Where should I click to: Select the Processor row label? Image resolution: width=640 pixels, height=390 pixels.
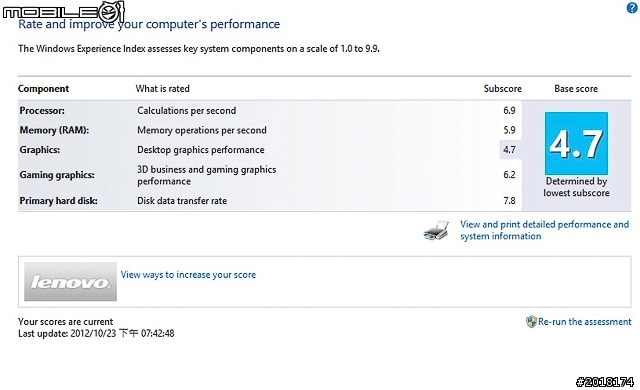[42, 111]
